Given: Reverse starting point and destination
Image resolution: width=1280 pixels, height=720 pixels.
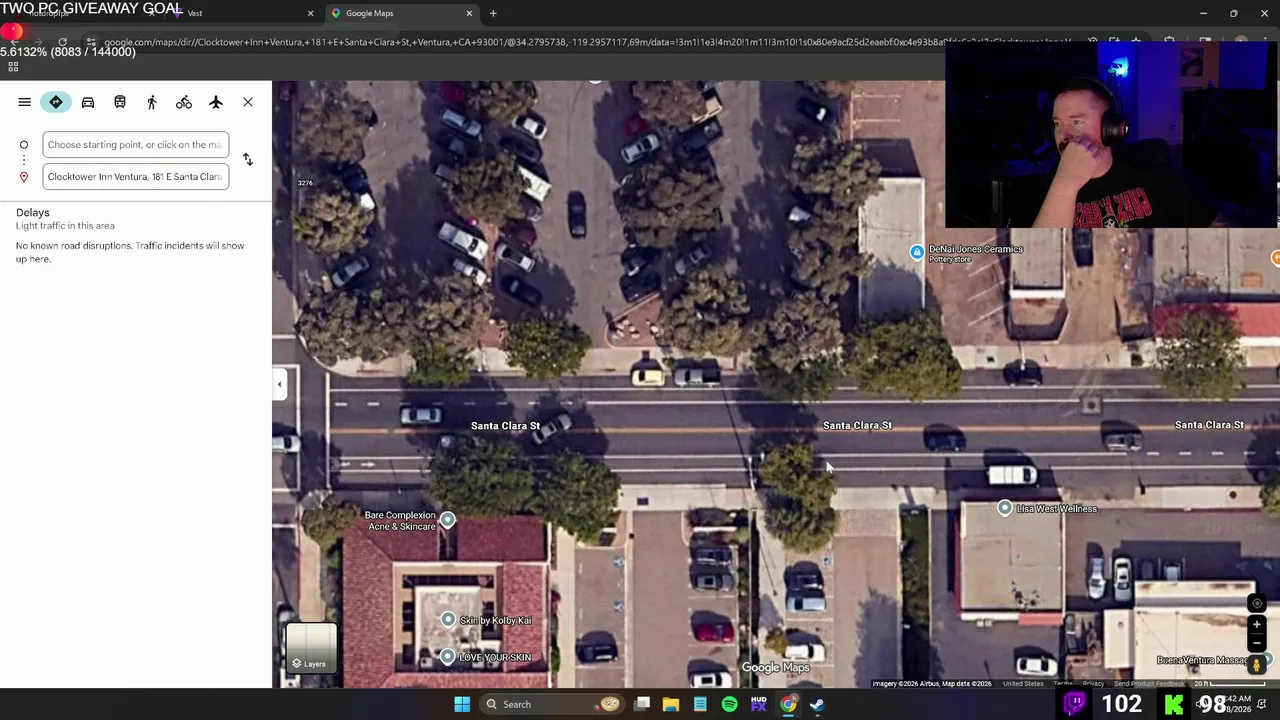Looking at the screenshot, I should tap(248, 160).
